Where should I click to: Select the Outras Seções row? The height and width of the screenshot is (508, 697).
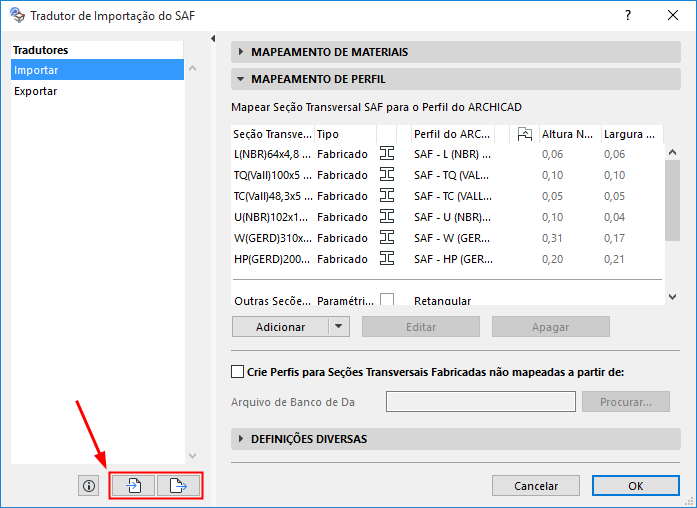coord(448,299)
